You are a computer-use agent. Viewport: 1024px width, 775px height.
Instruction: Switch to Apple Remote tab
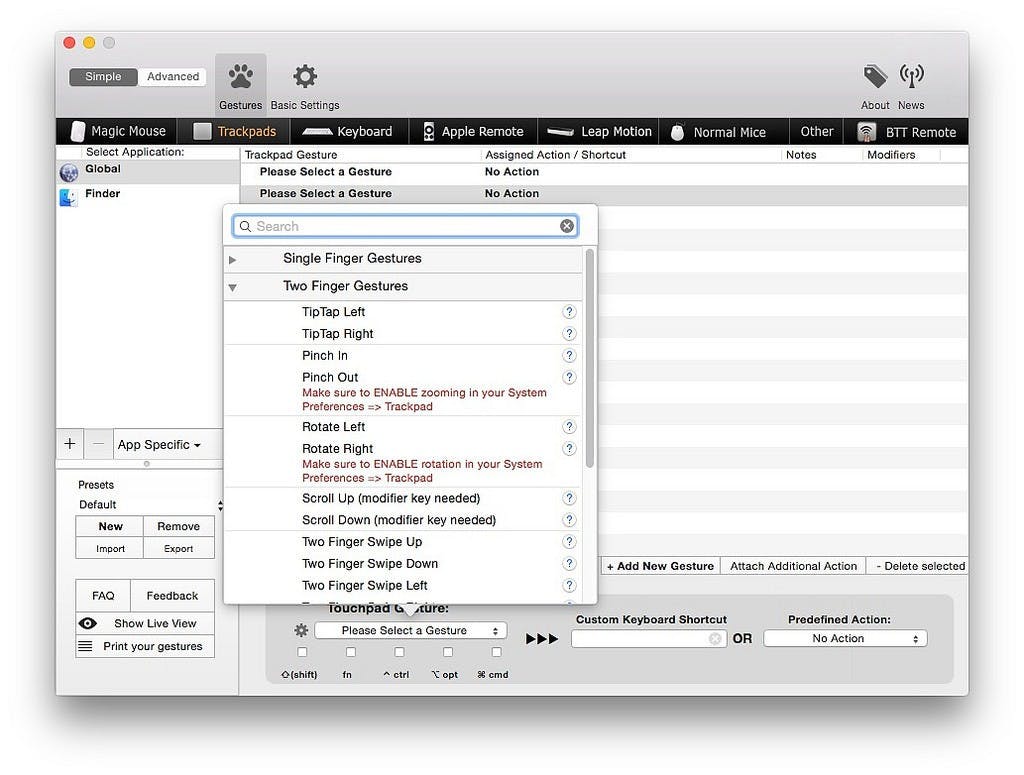(473, 131)
